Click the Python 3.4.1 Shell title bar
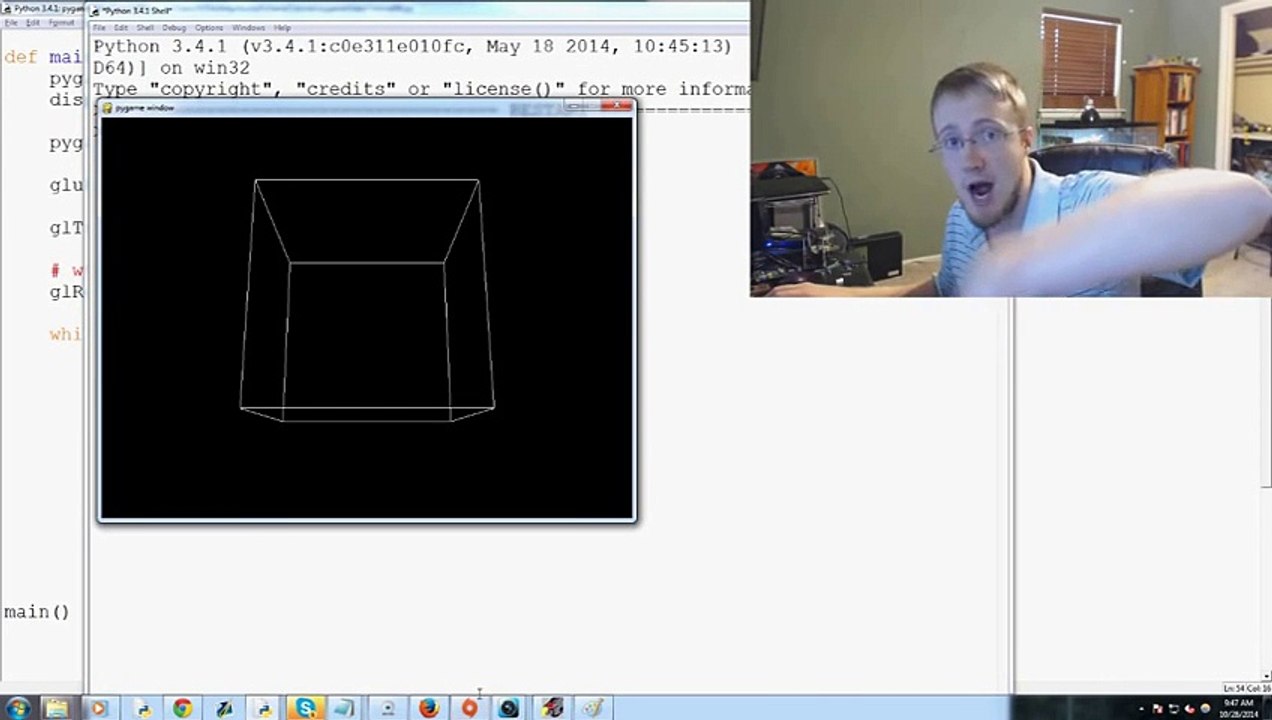 point(420,10)
